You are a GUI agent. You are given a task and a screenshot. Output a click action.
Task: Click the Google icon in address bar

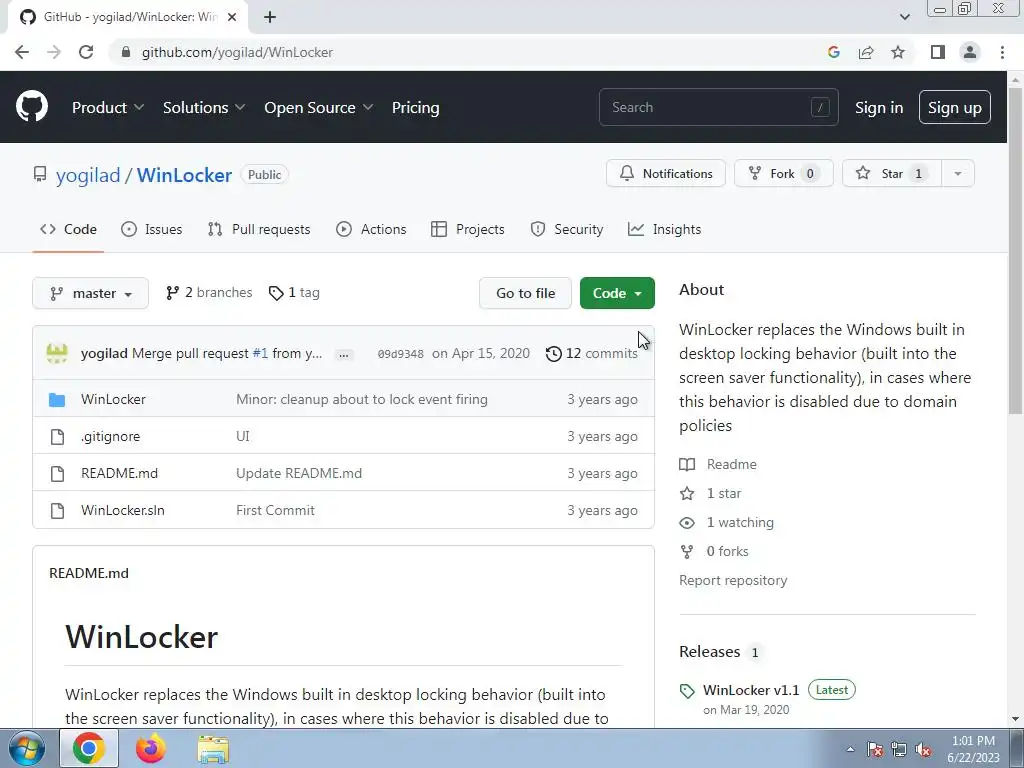833,52
